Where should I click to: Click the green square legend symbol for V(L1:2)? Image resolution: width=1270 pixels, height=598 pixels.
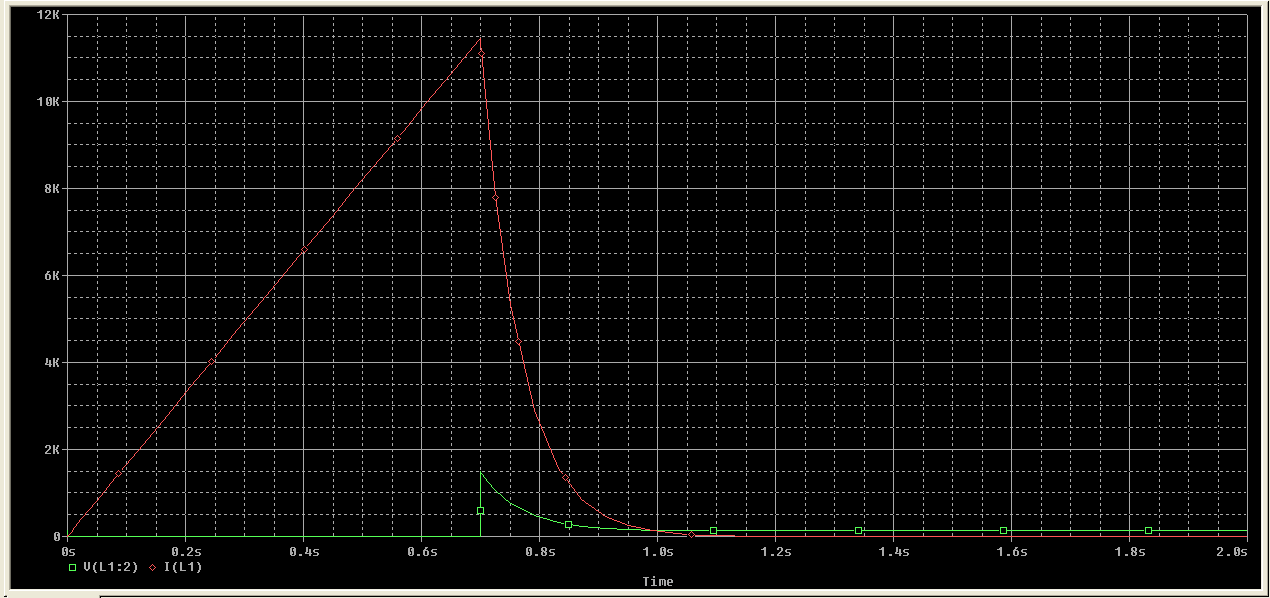tap(72, 567)
